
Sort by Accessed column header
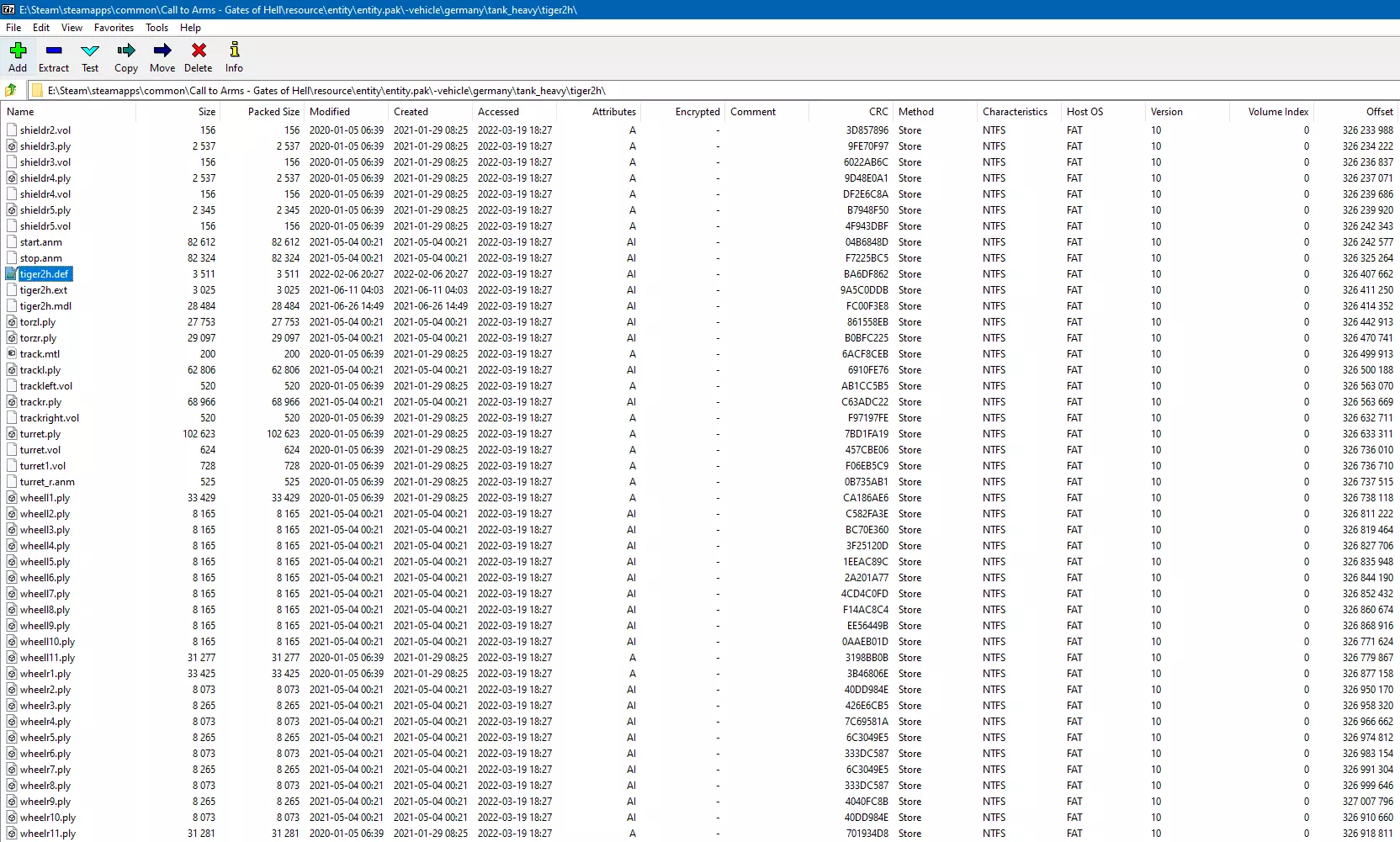(x=514, y=112)
